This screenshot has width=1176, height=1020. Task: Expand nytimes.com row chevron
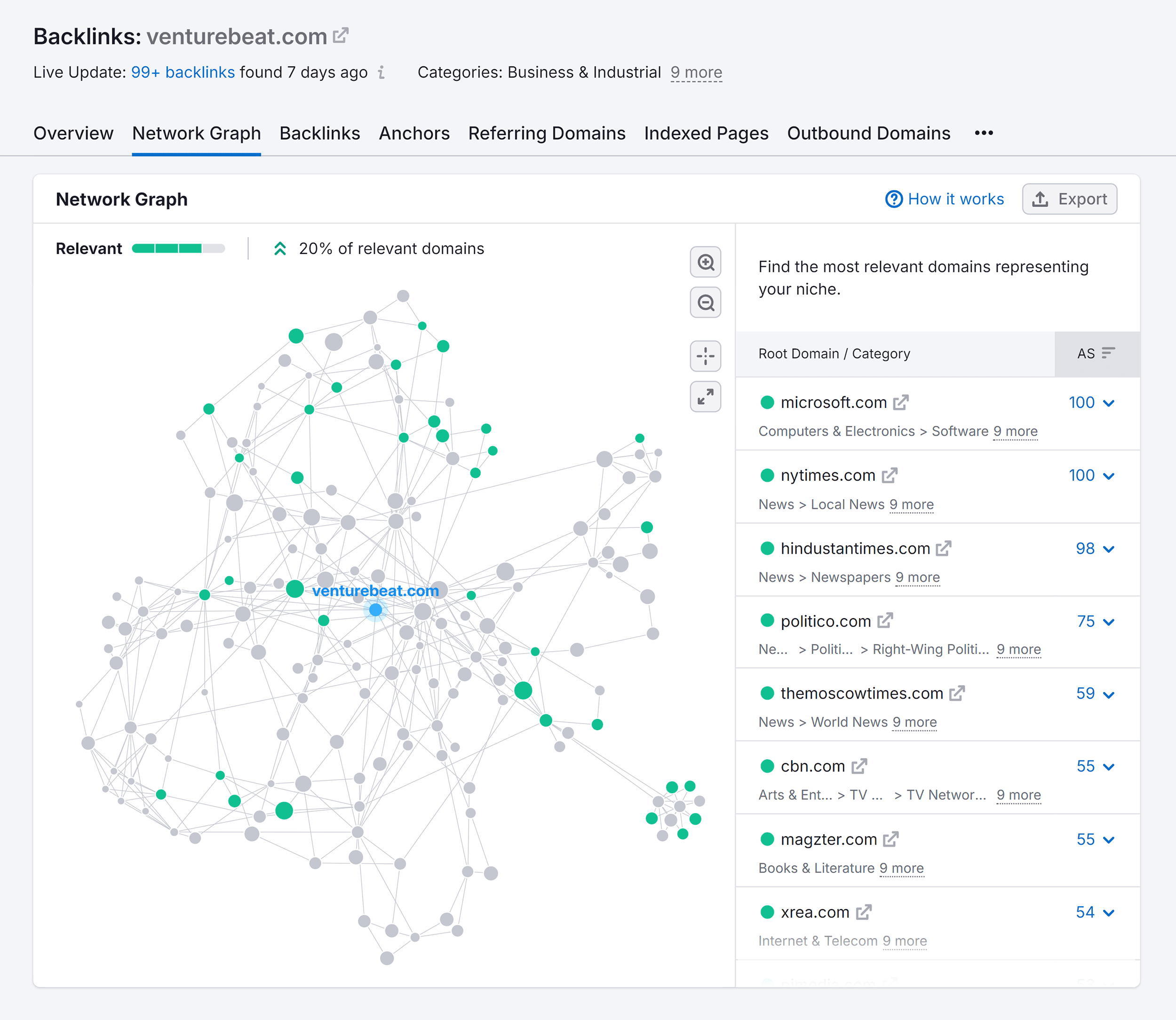pyautogui.click(x=1108, y=476)
